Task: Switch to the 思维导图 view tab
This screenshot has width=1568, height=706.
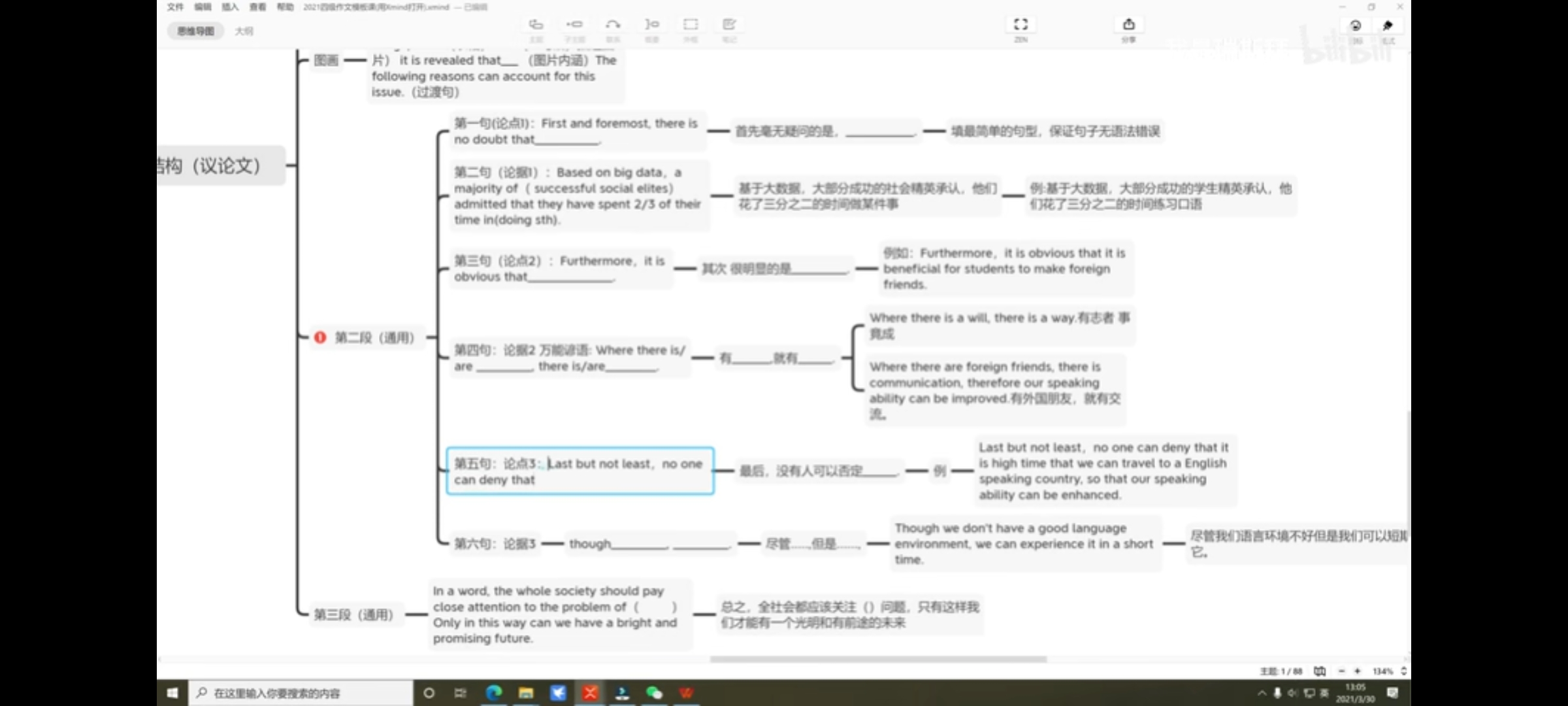Action: point(195,31)
